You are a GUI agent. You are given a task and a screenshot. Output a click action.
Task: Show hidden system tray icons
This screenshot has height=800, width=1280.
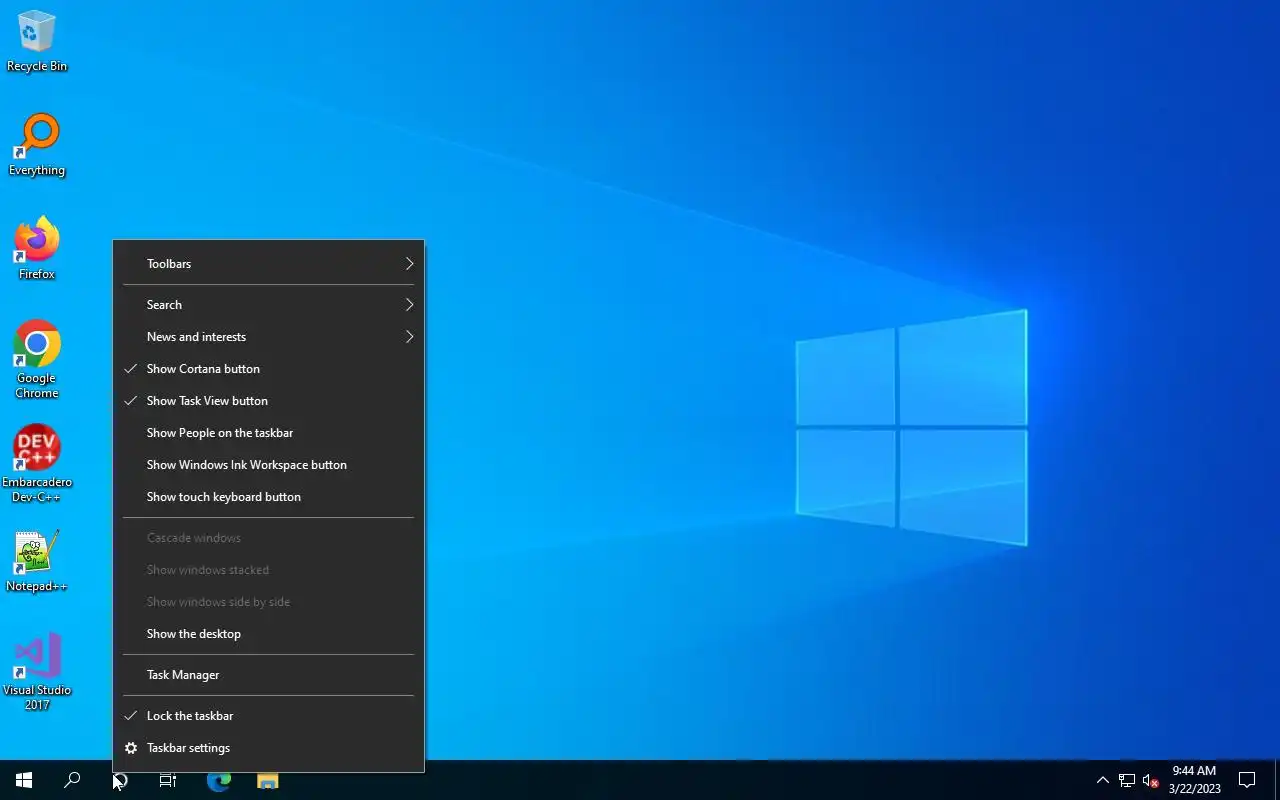(1102, 780)
